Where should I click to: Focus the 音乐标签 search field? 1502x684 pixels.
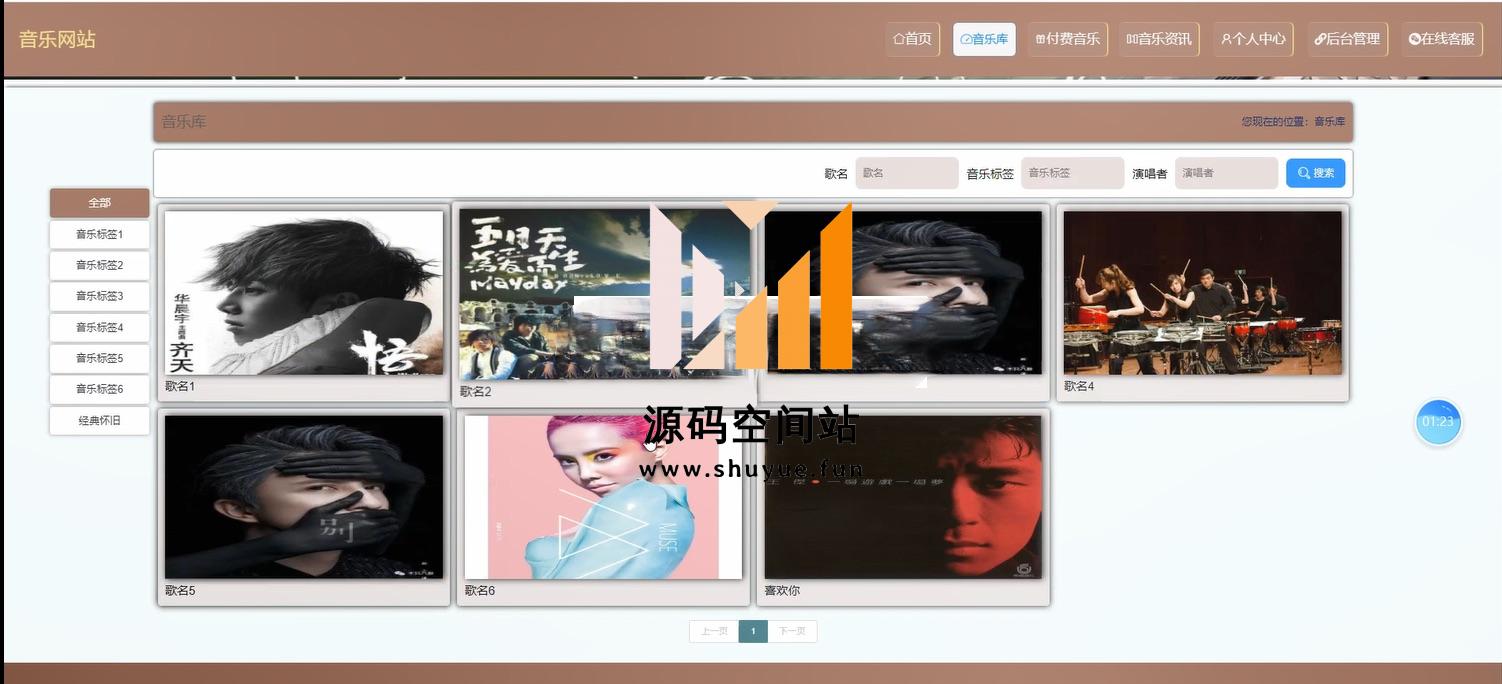pyautogui.click(x=1073, y=173)
